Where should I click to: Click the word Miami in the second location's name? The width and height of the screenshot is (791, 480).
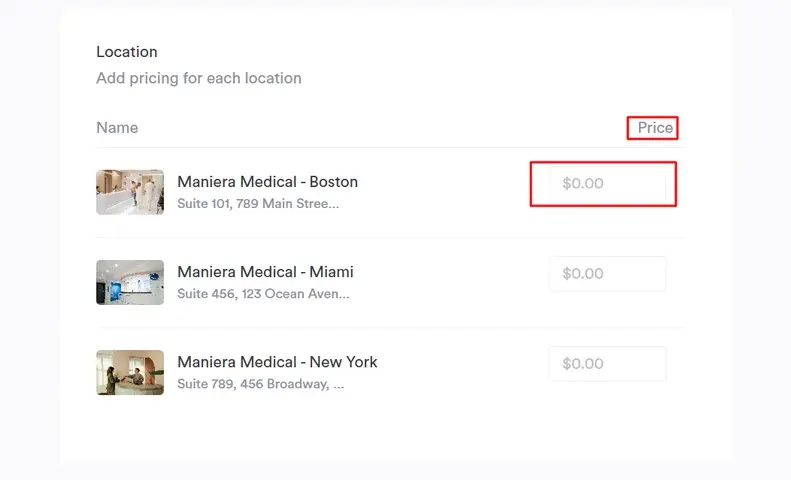[x=331, y=272]
